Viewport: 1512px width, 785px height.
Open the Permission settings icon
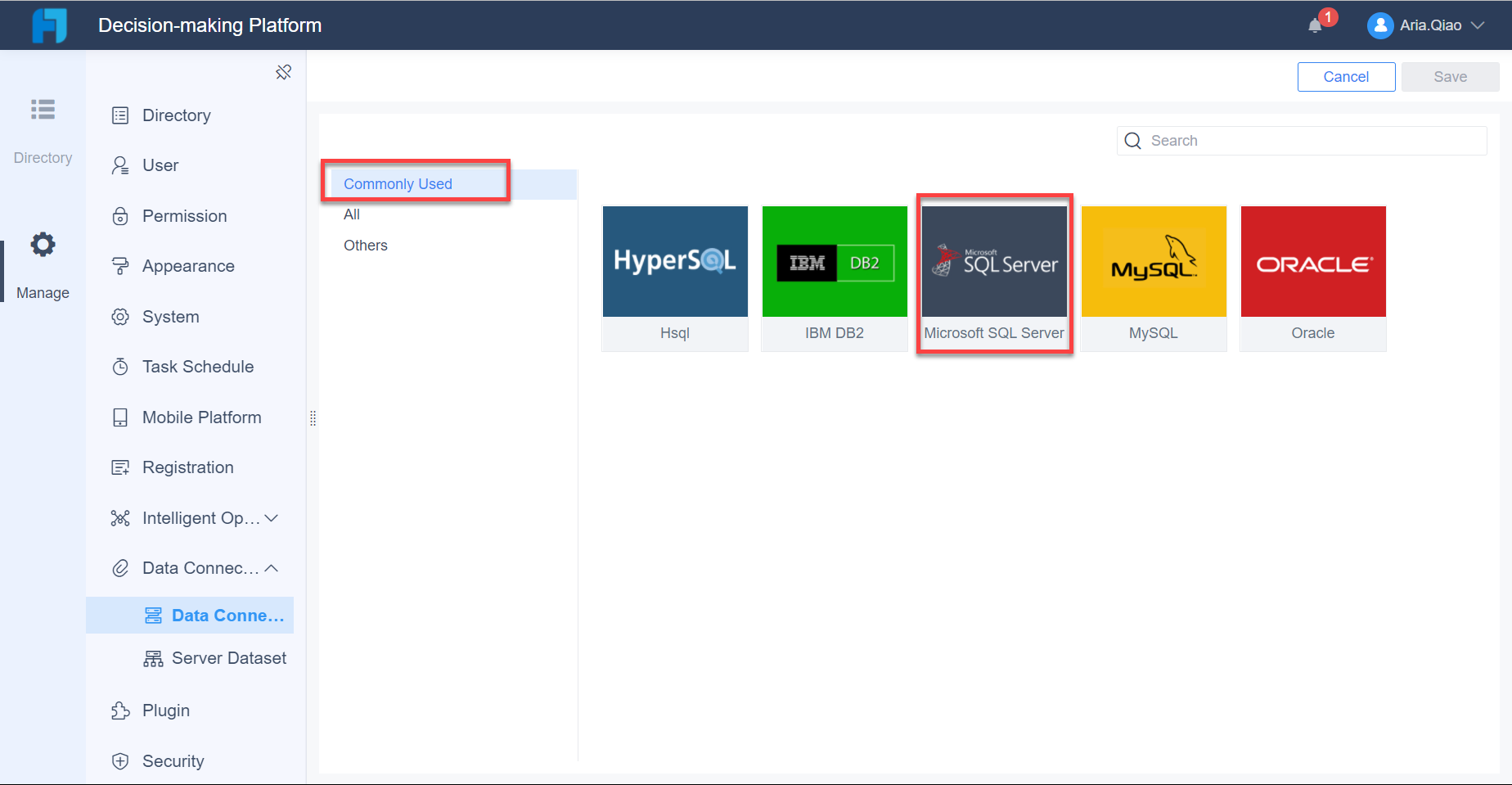(x=120, y=215)
